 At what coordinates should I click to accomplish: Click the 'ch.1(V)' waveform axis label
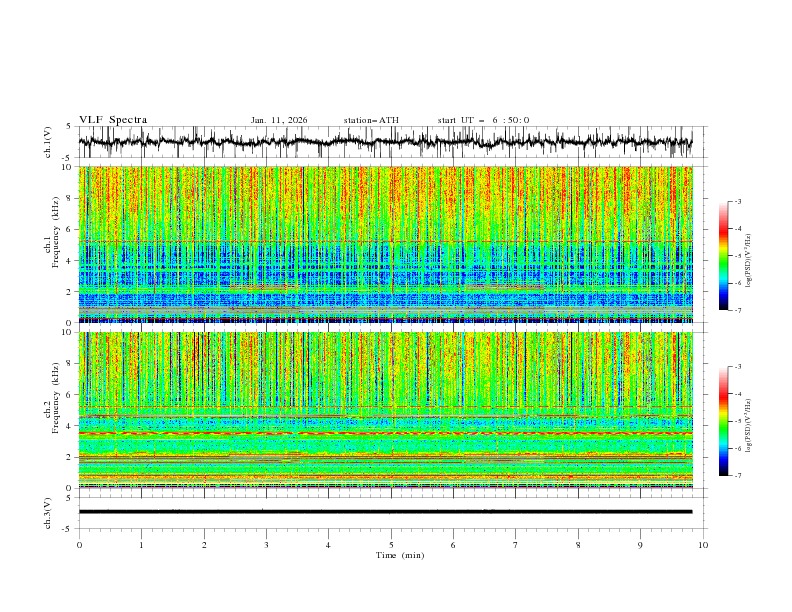click(x=48, y=142)
